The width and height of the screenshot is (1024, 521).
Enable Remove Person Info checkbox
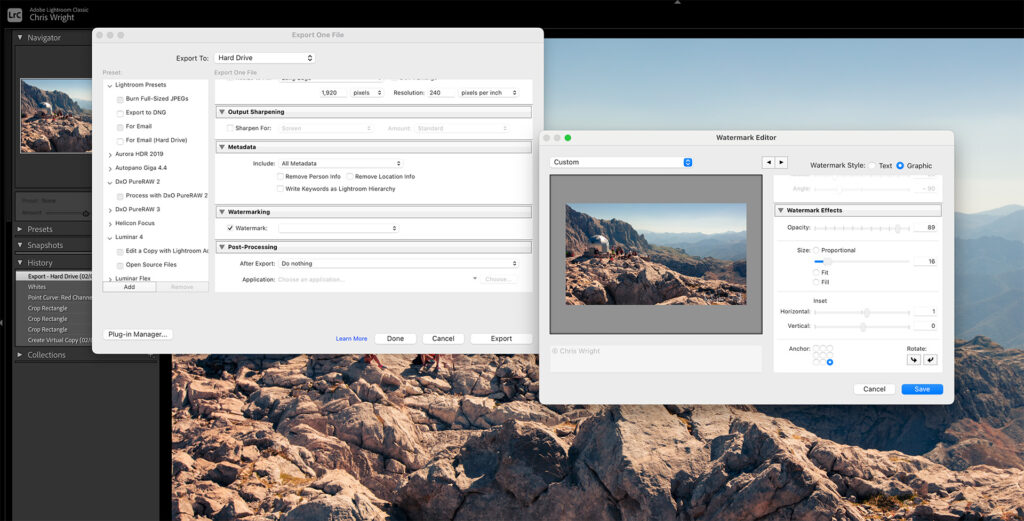(280, 176)
